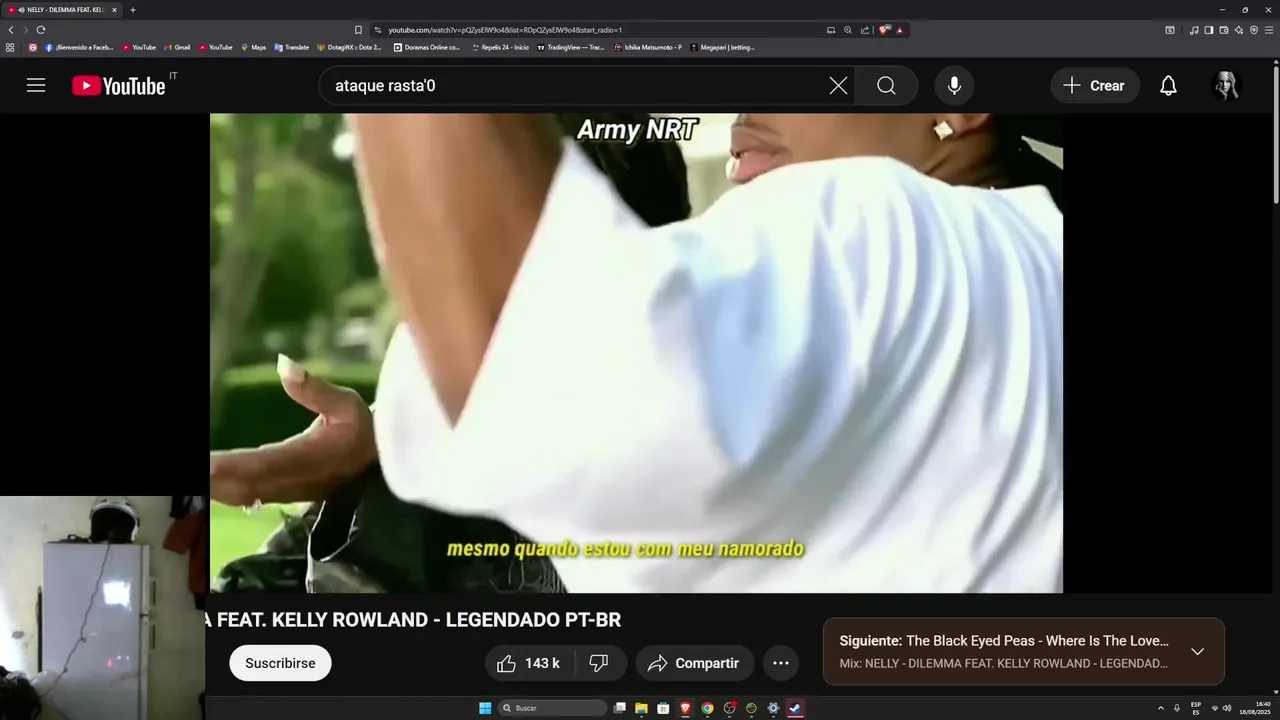1280x720 pixels.
Task: Open the zoom magnifier in address bar
Action: [x=848, y=30]
